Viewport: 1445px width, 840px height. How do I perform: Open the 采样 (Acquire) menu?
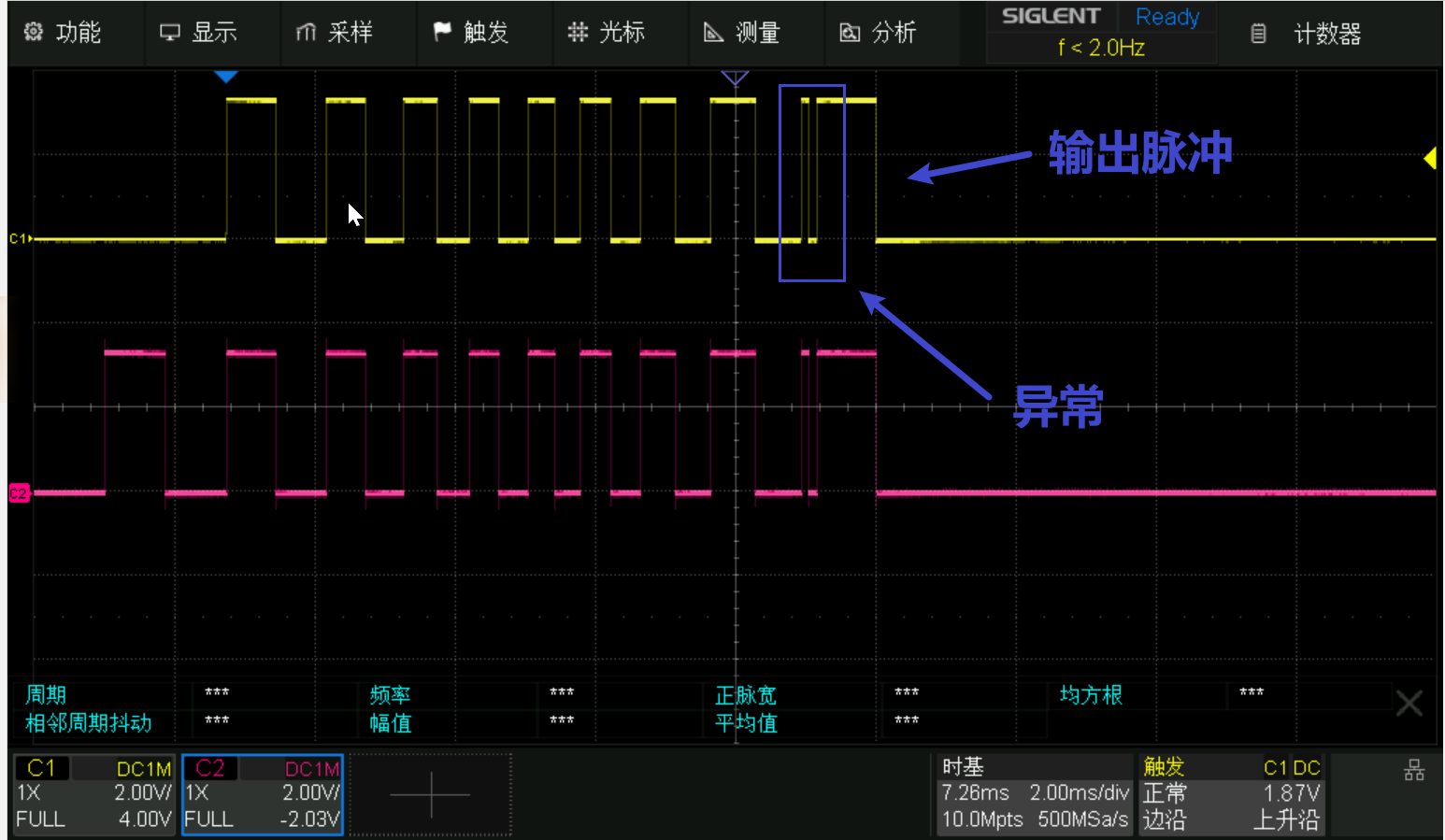[349, 33]
